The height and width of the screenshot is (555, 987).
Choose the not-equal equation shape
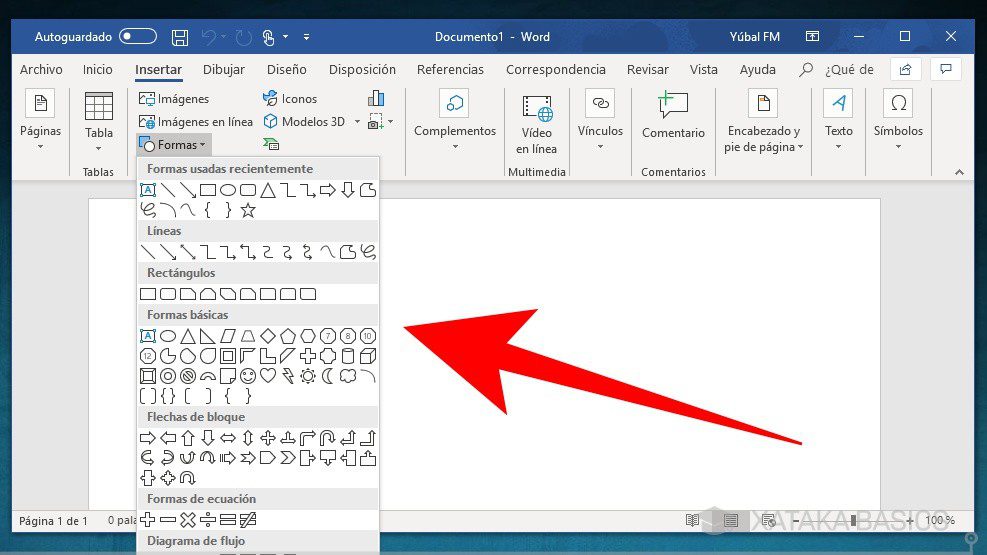[x=248, y=520]
